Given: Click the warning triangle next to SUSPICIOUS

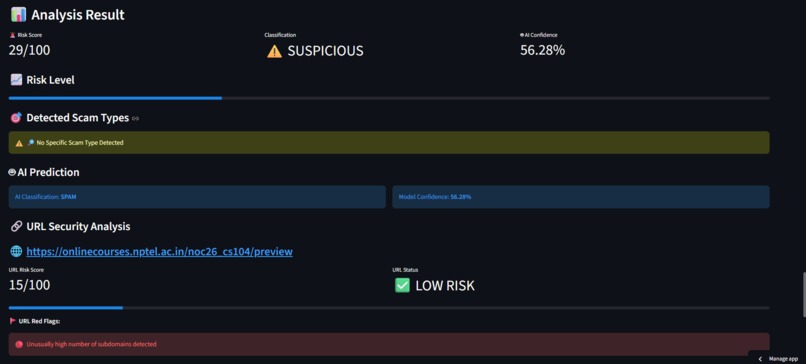Looking at the screenshot, I should pos(274,51).
